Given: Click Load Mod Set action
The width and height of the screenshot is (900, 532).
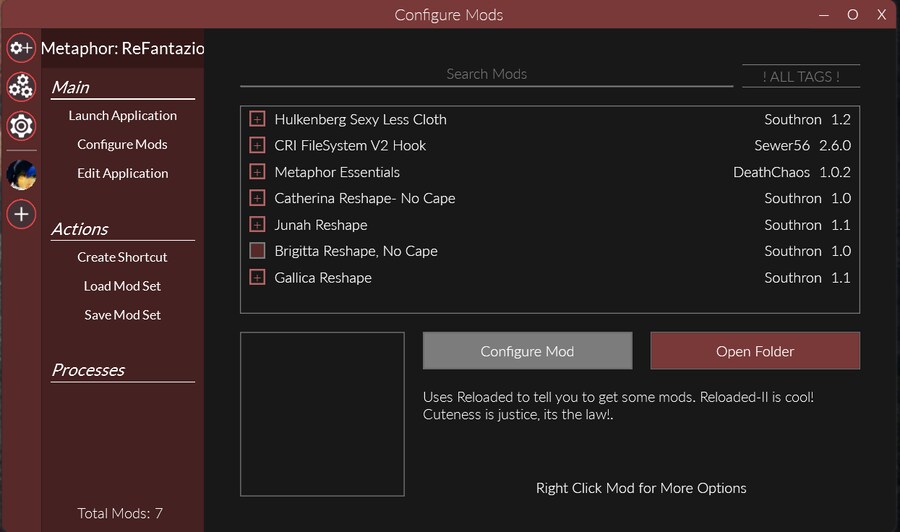Looking at the screenshot, I should point(122,286).
